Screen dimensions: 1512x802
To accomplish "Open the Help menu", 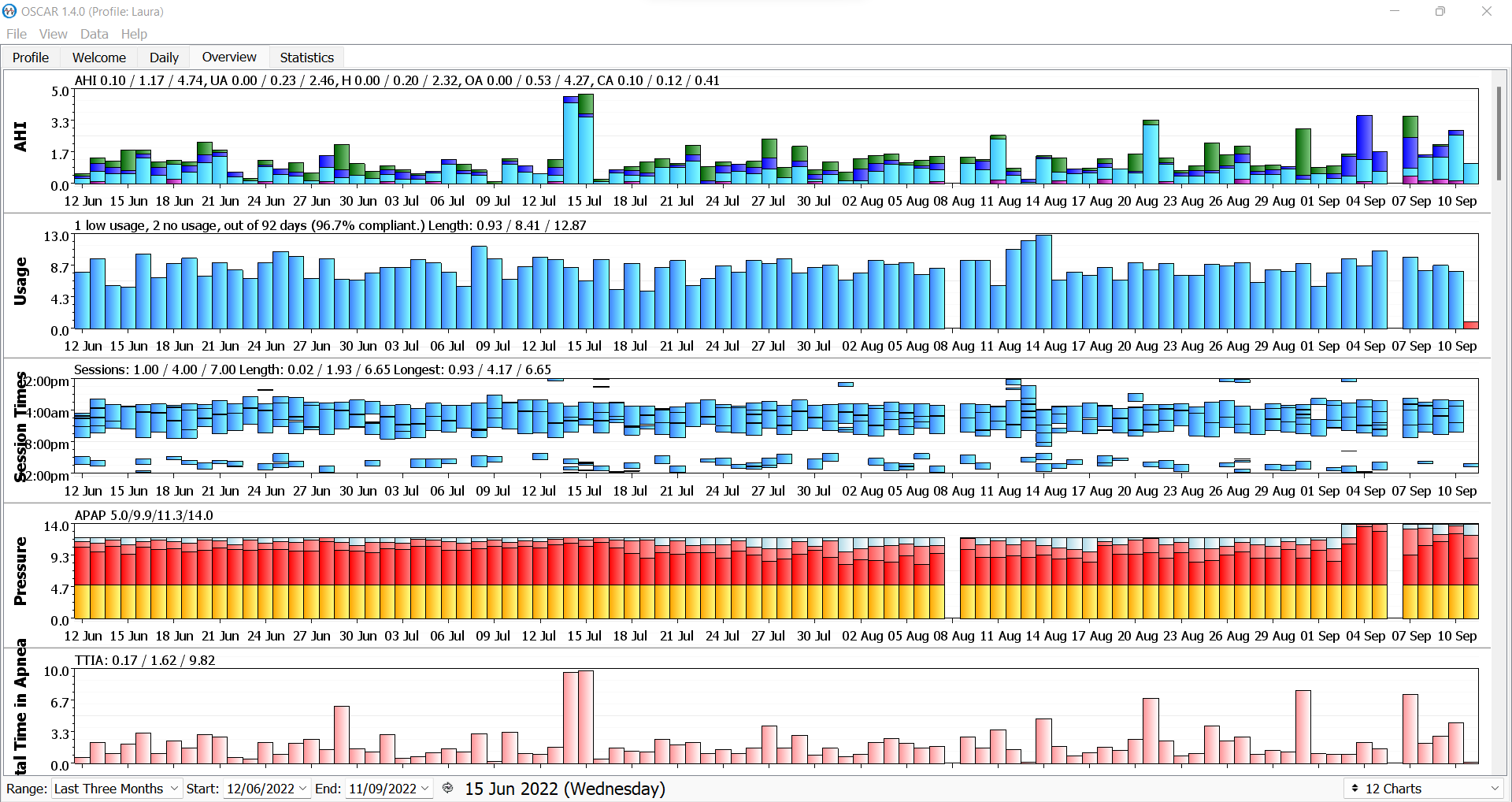I will pyautogui.click(x=134, y=34).
